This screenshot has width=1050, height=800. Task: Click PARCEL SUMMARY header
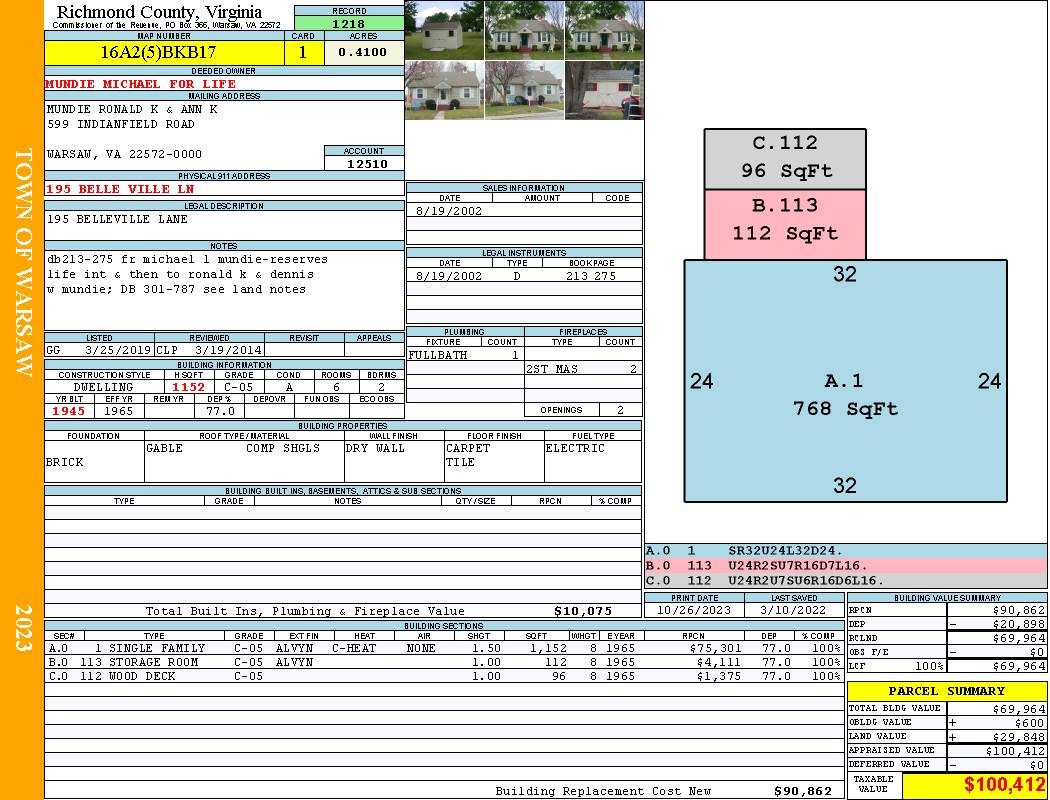(x=947, y=691)
